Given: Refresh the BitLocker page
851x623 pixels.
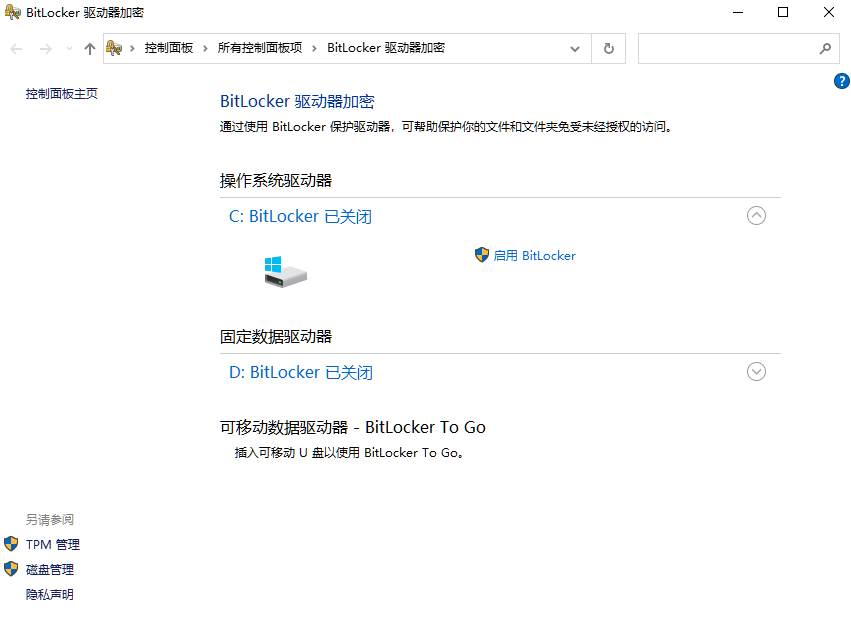Looking at the screenshot, I should 608,49.
